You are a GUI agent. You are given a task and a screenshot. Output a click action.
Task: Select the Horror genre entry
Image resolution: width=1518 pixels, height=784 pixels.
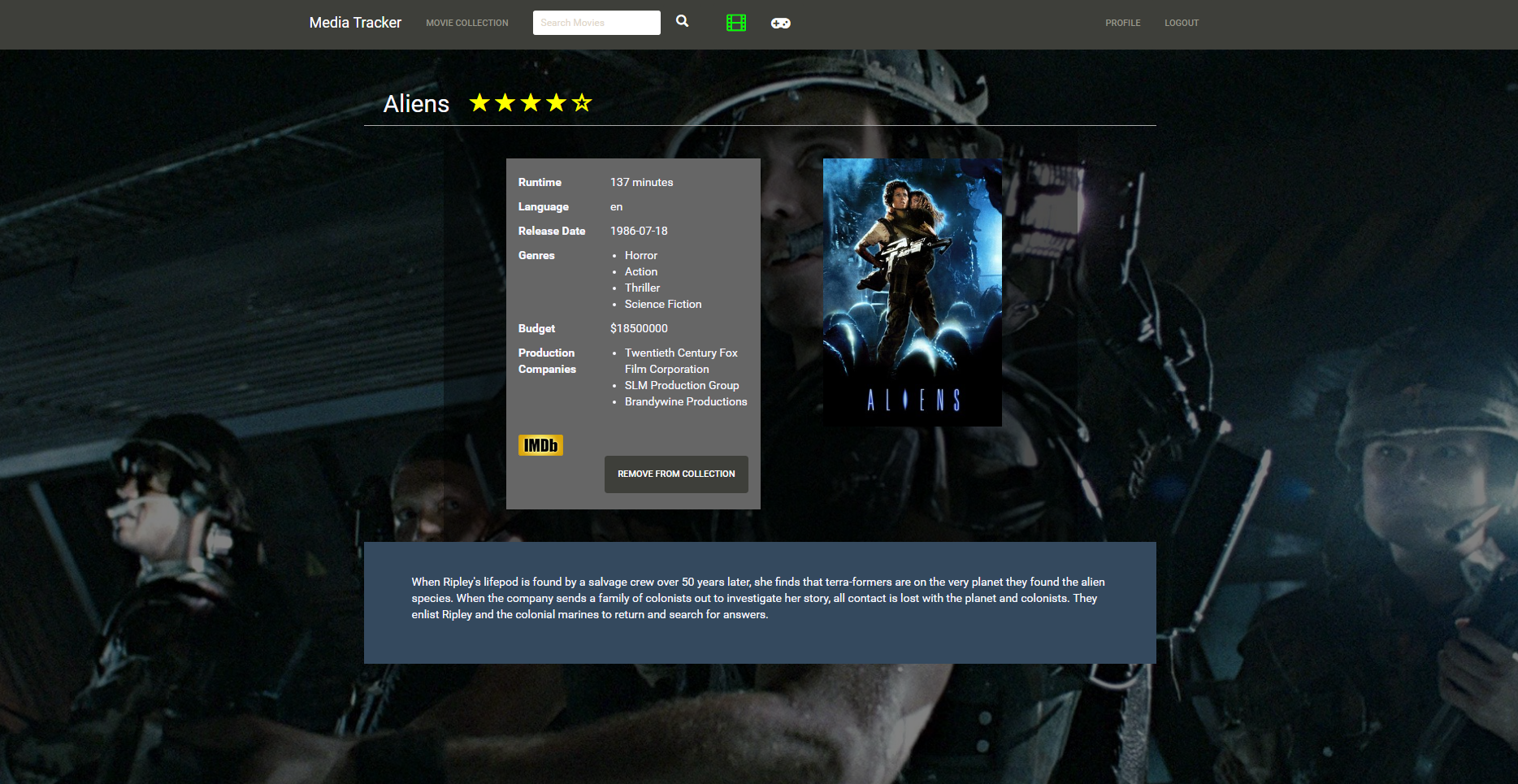point(641,255)
